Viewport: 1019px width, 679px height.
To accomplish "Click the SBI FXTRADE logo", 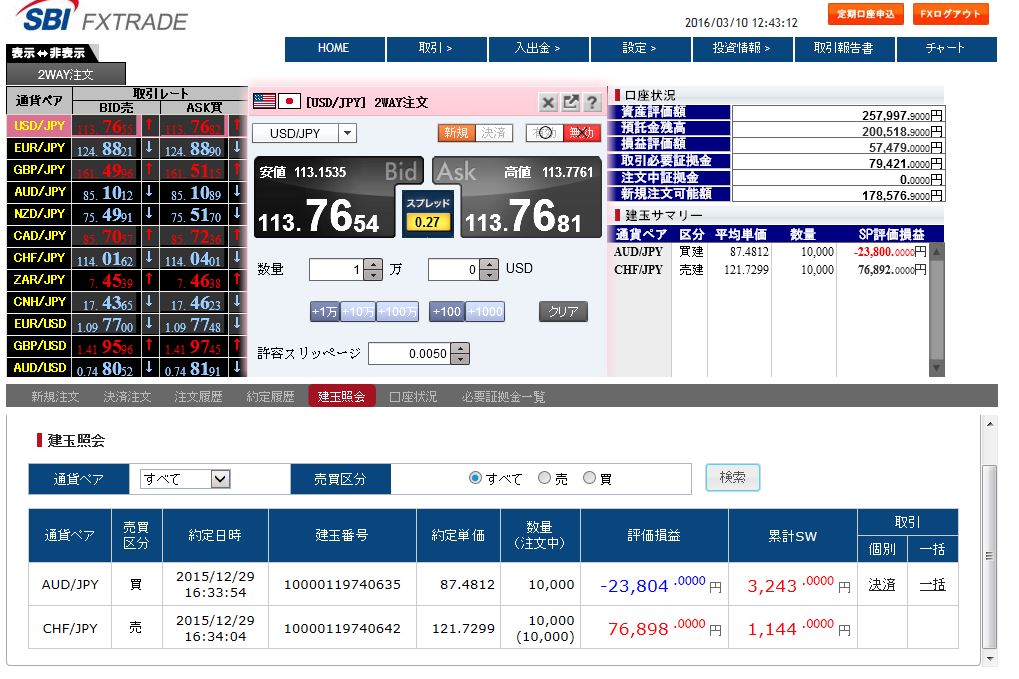I will [103, 17].
